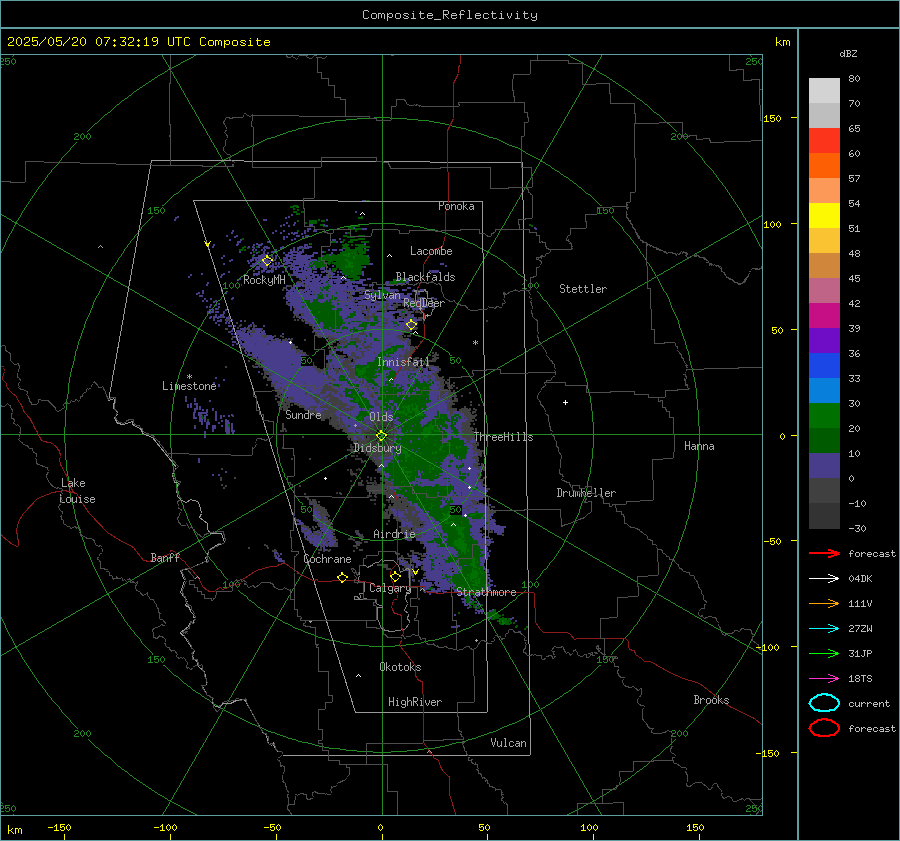Click the Brooks city label
The width and height of the screenshot is (900, 841).
pos(711,700)
